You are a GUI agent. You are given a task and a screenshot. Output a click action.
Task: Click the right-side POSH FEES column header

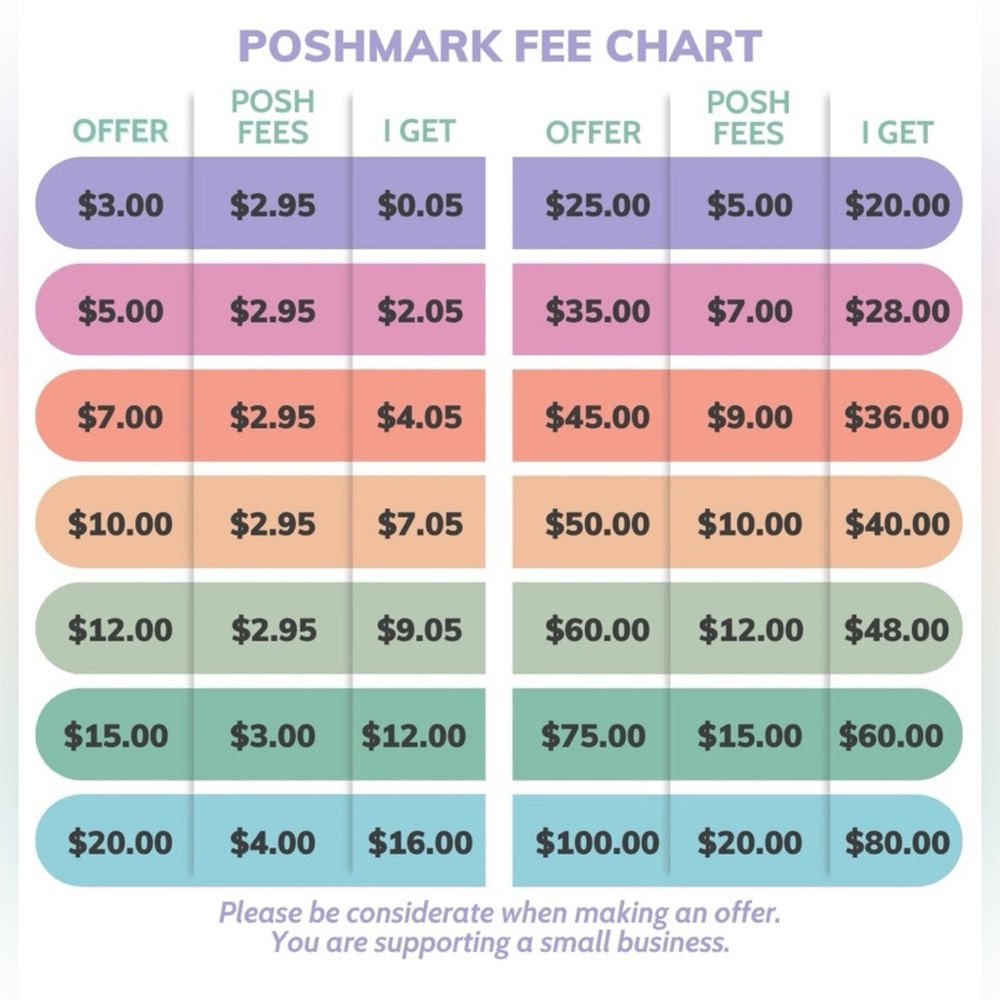tap(748, 118)
